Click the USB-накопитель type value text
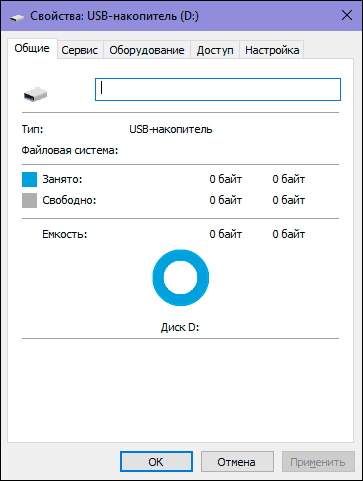Image resolution: width=363 pixels, height=481 pixels. [171, 129]
